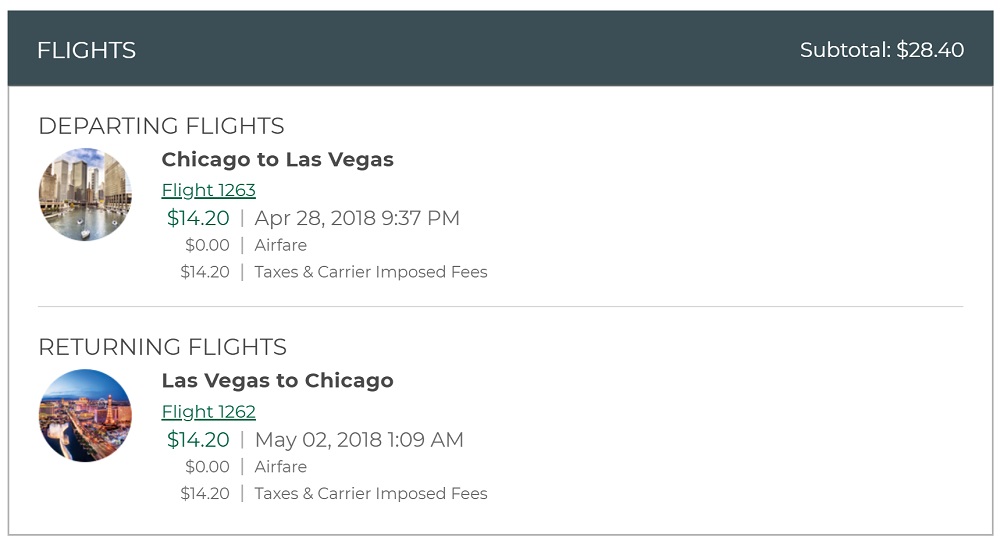Click the May 02, 2018 1:09 AM date

click(359, 439)
